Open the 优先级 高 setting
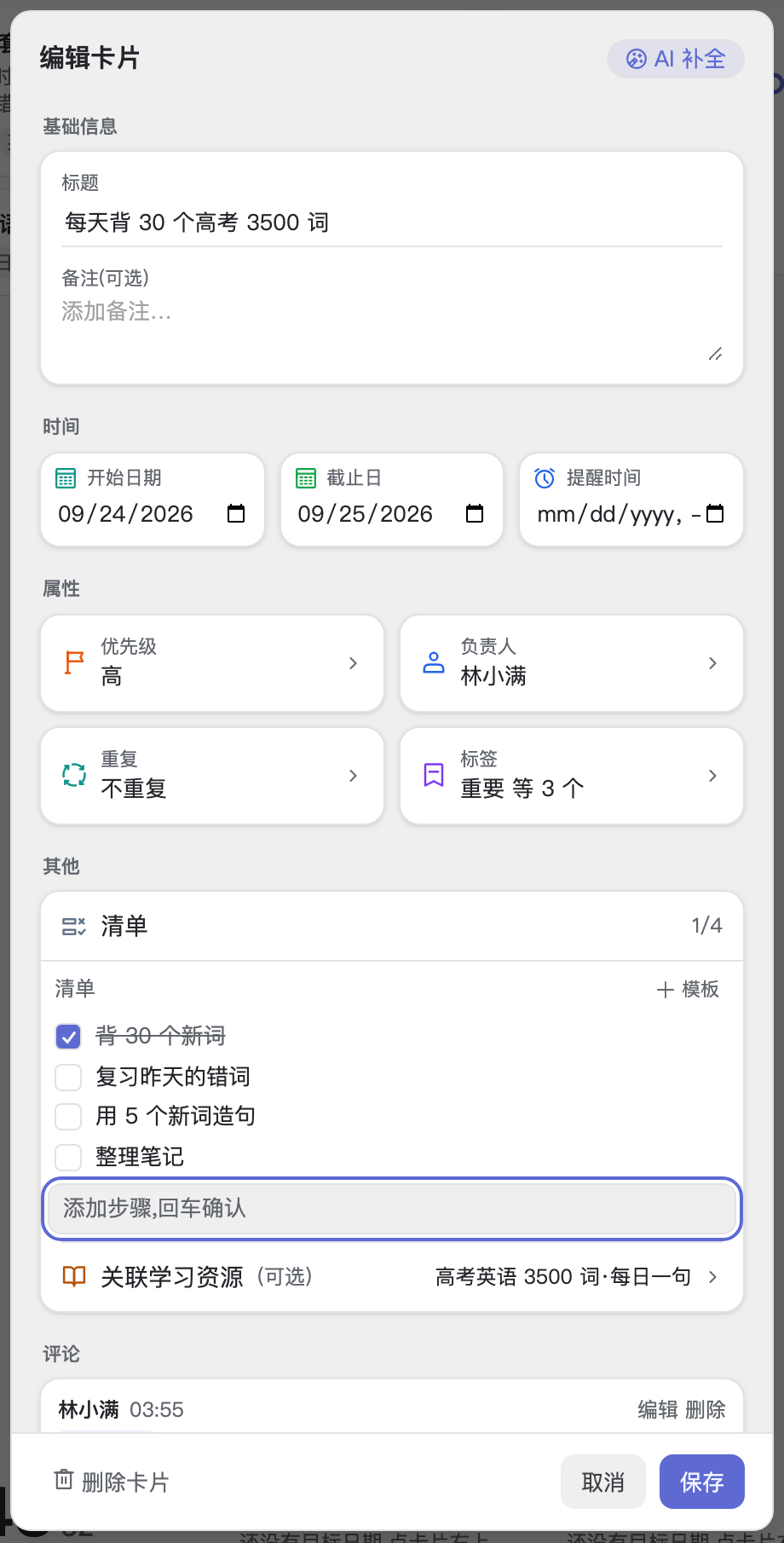Image resolution: width=784 pixels, height=1543 pixels. 212,662
